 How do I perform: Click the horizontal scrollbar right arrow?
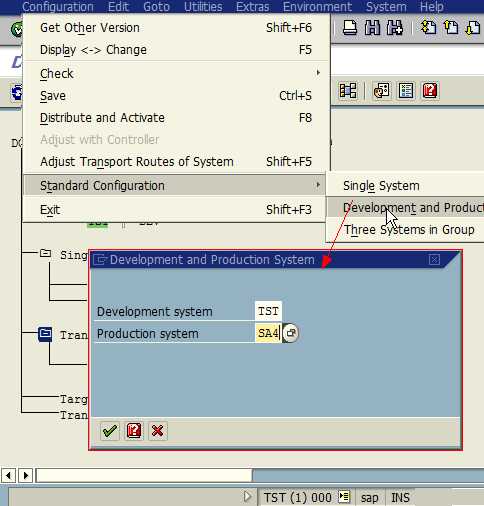coord(26,475)
